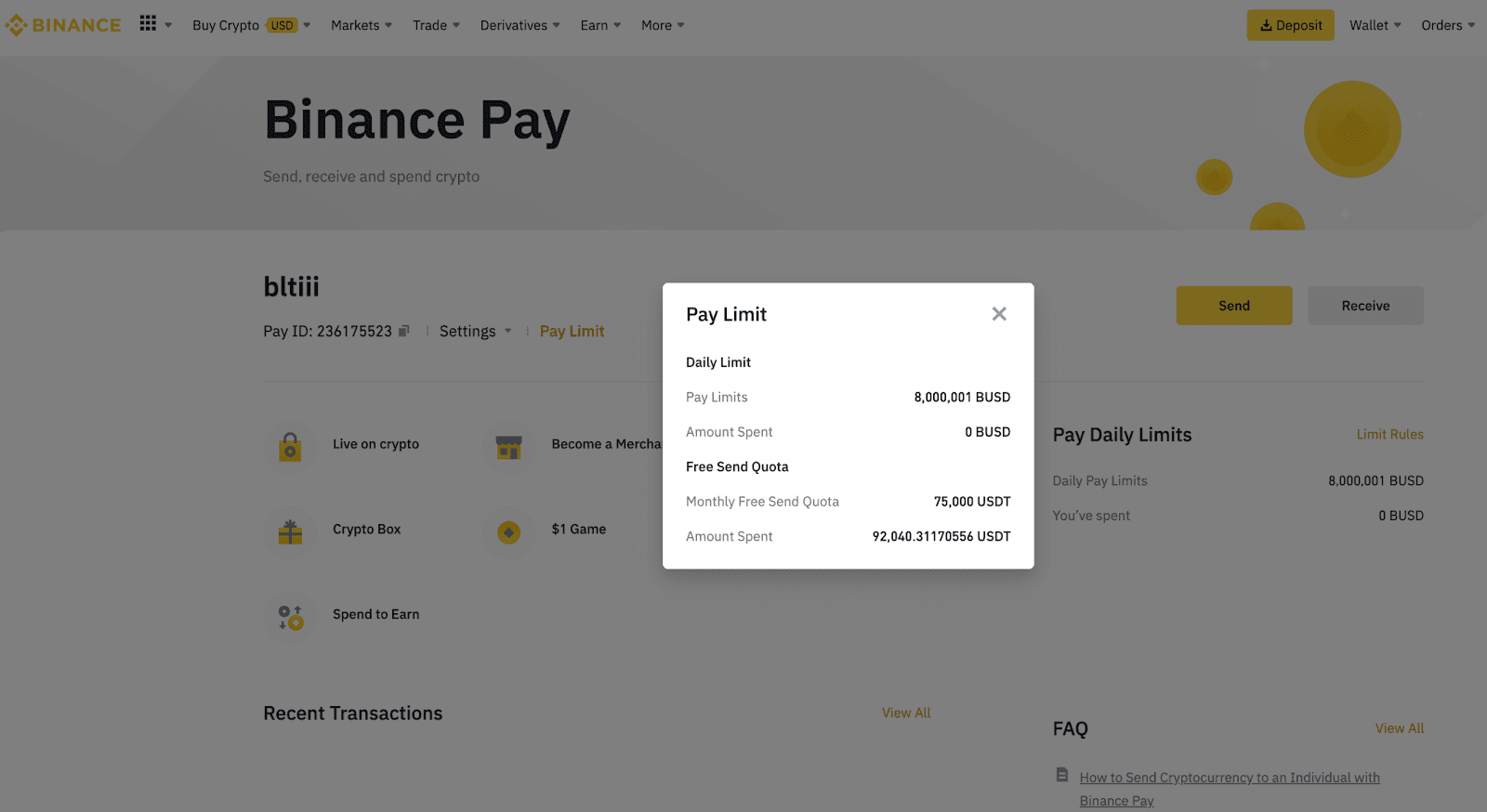Click the Pay ID: 236175523 text
Viewport: 1487px width, 812px height.
(x=327, y=332)
